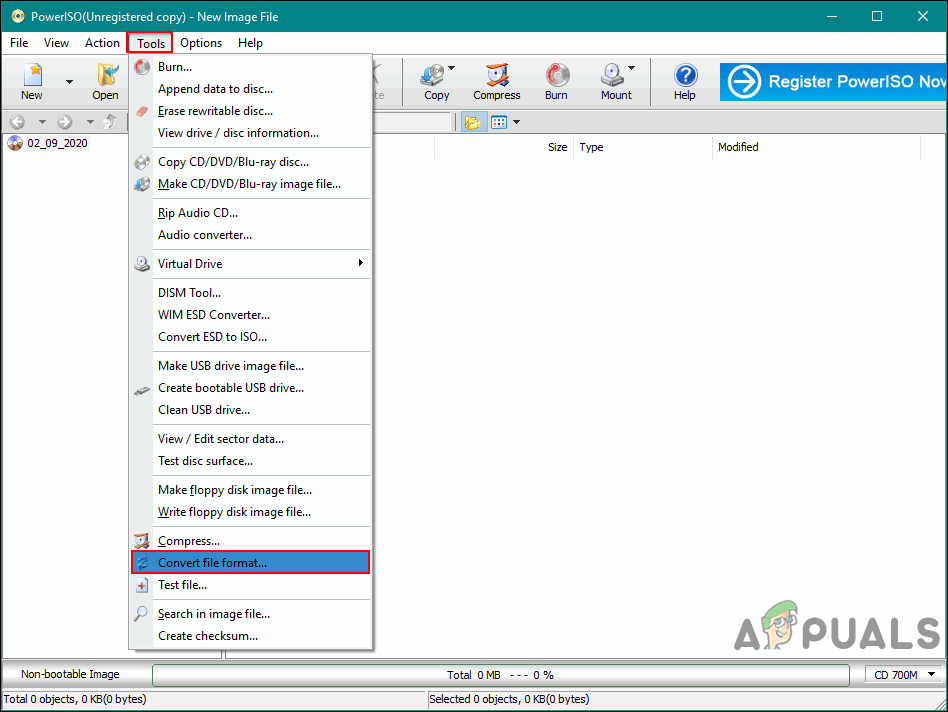Click the view layout icon on the address bar
Image resolution: width=948 pixels, height=712 pixels.
pos(497,121)
